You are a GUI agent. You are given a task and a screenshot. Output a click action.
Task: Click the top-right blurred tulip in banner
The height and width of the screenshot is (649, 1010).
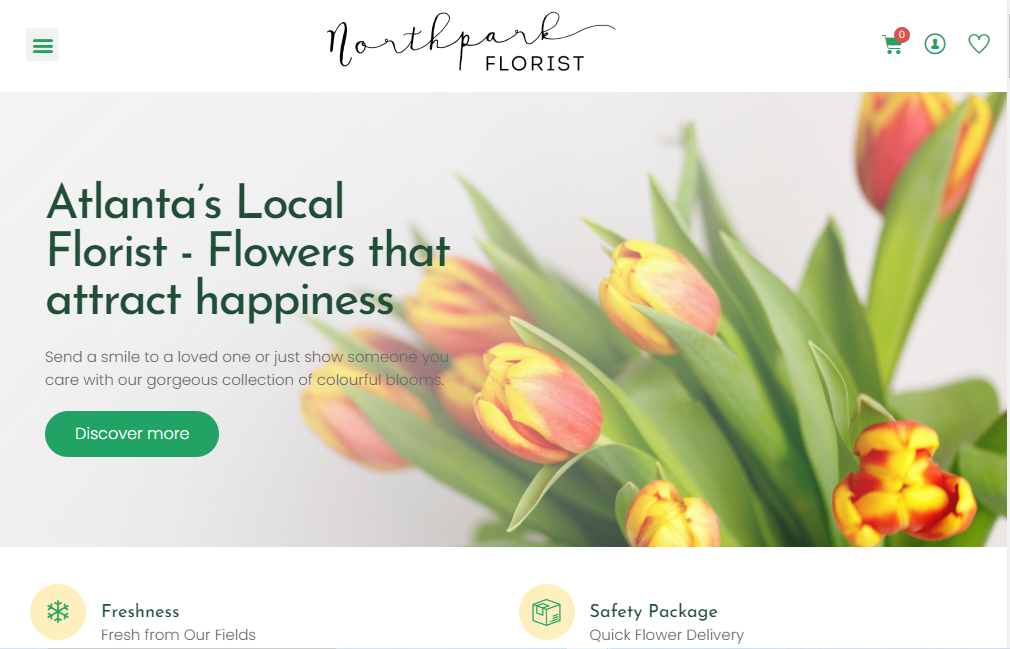pyautogui.click(x=922, y=151)
